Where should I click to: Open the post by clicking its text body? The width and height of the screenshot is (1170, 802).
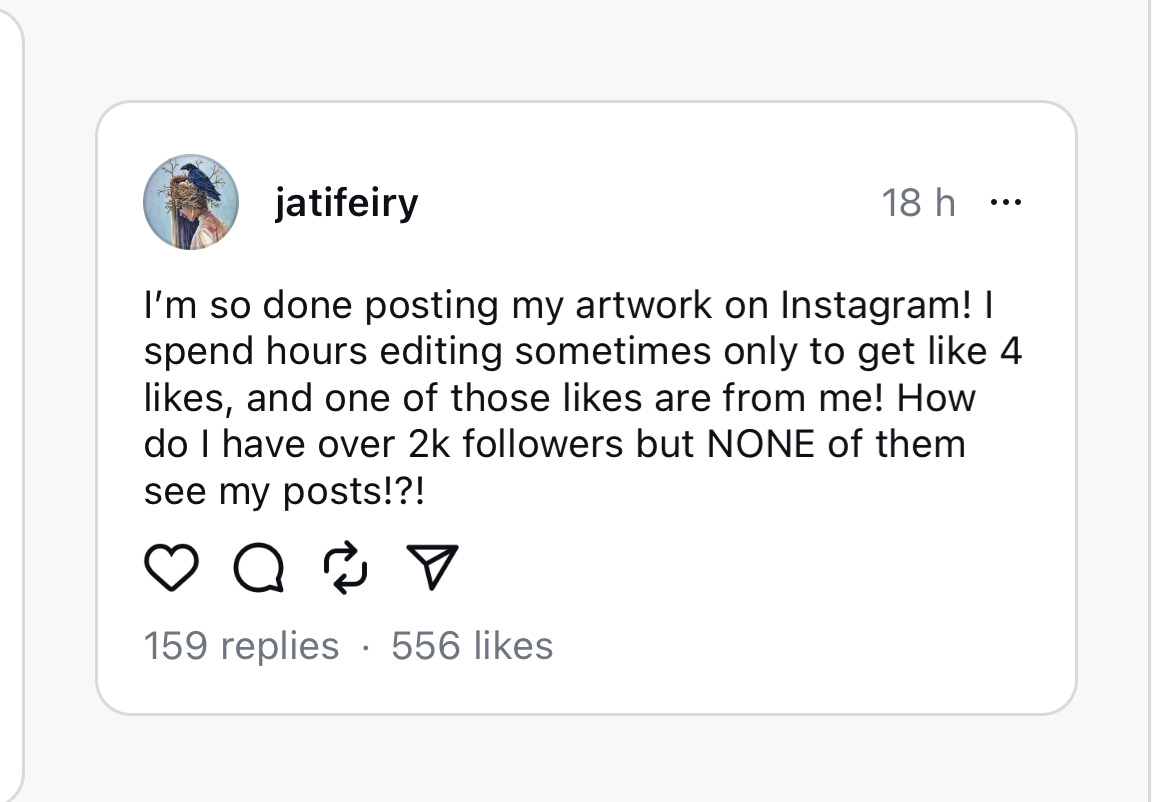click(x=582, y=398)
